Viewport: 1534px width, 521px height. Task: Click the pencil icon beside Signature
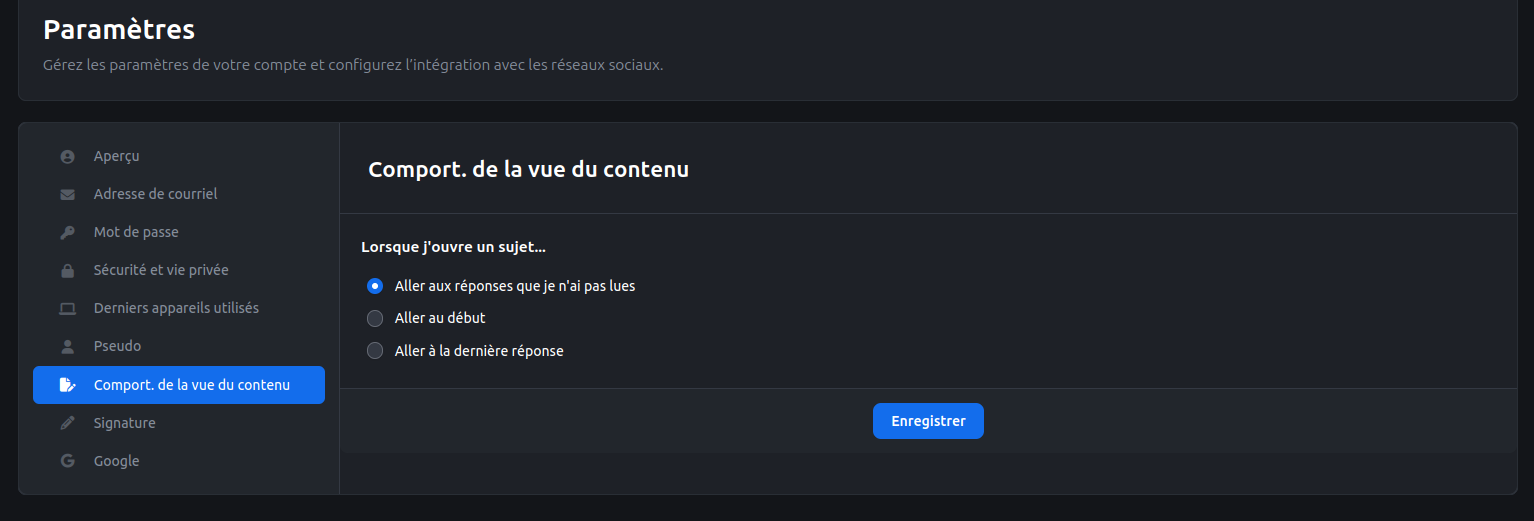pyautogui.click(x=67, y=423)
